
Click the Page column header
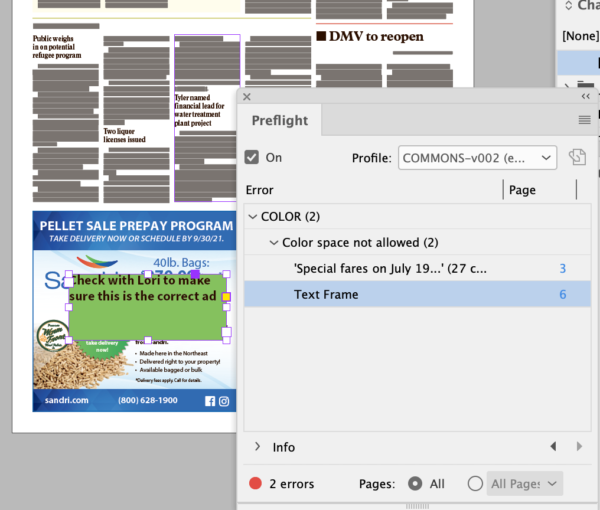522,190
